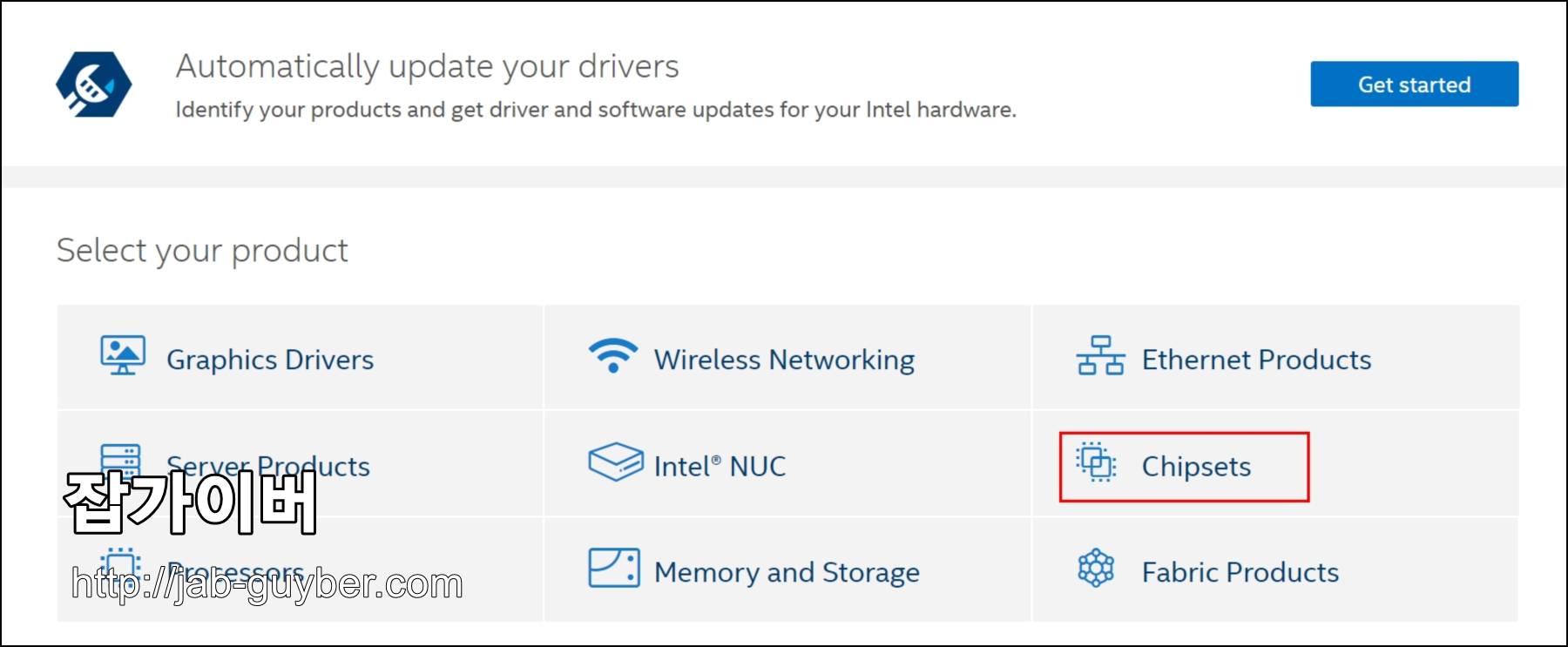Click the Graphics Drivers monitor icon
Image resolution: width=1568 pixels, height=647 pixels.
(x=121, y=354)
